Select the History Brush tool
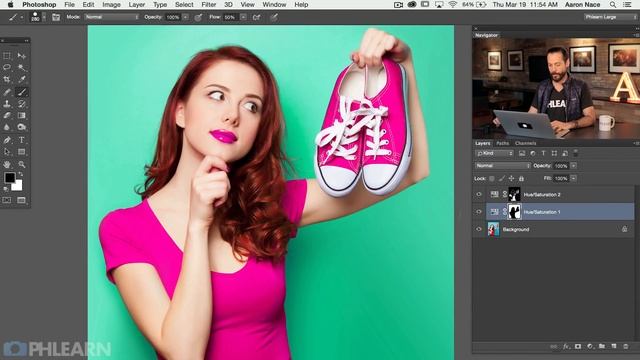This screenshot has width=640, height=360. pyautogui.click(x=22, y=104)
